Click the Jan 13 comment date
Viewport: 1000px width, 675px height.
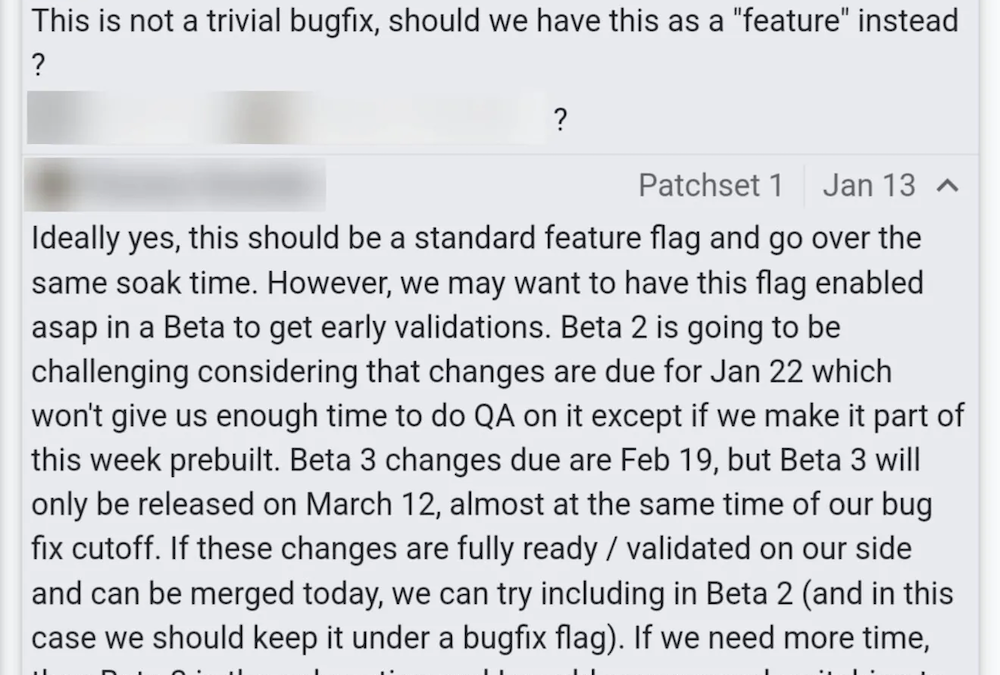click(868, 186)
